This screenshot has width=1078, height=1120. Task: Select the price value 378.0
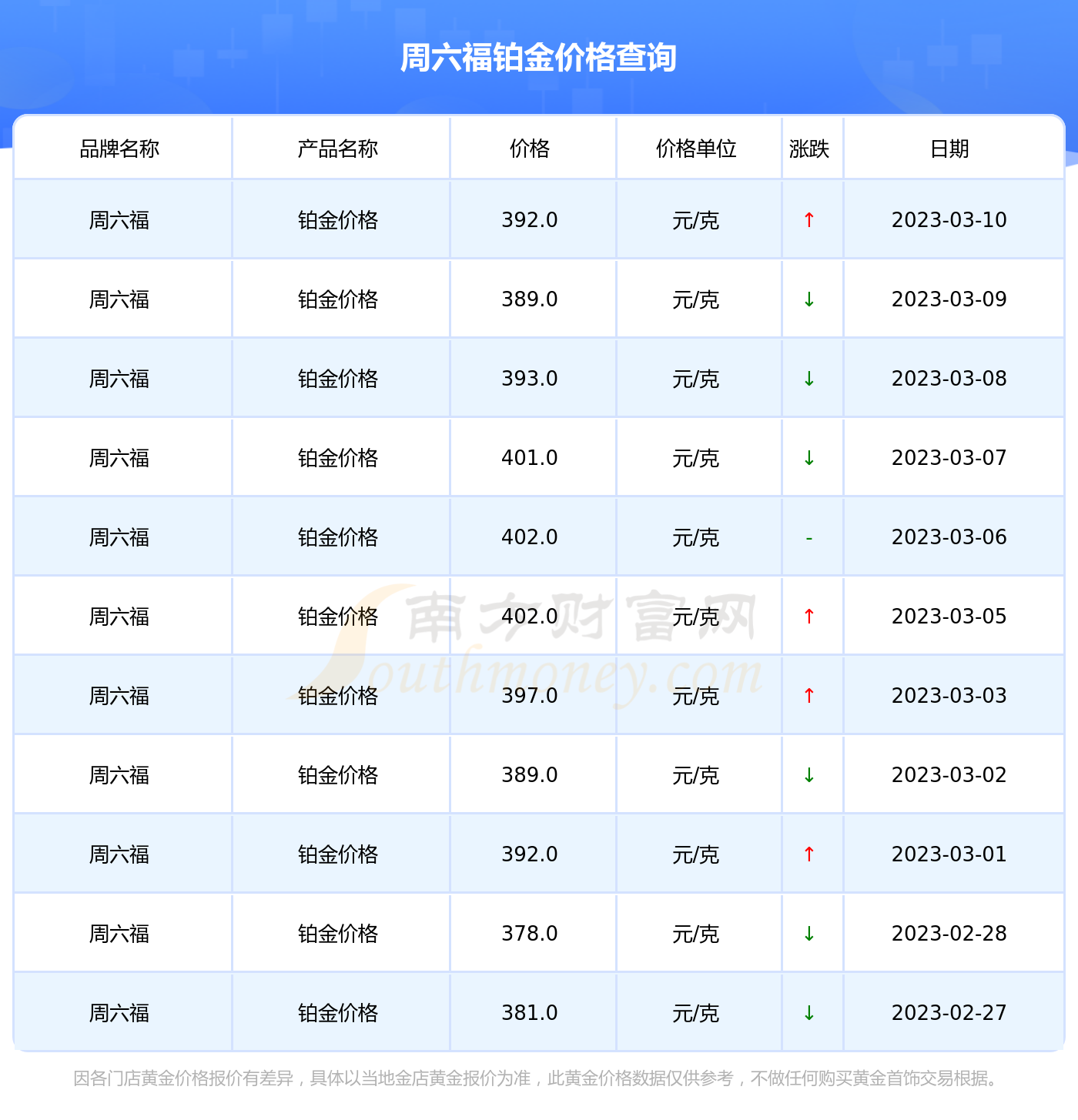[530, 934]
